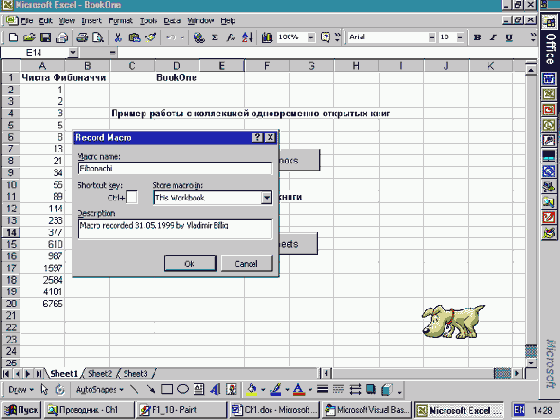Open the Store macro in dropdown
Screen dimensions: 560x420
pos(266,198)
